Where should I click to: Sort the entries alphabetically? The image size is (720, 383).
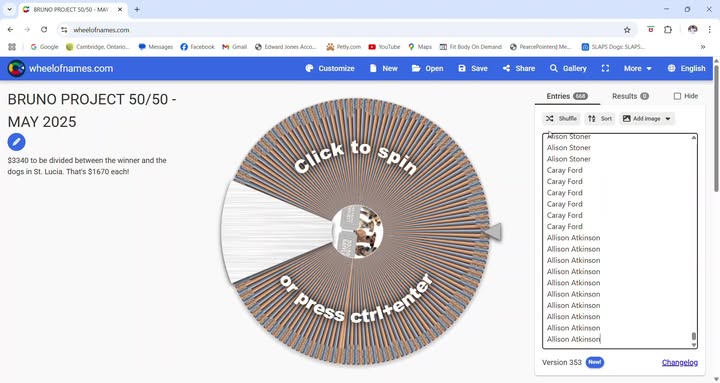(600, 118)
